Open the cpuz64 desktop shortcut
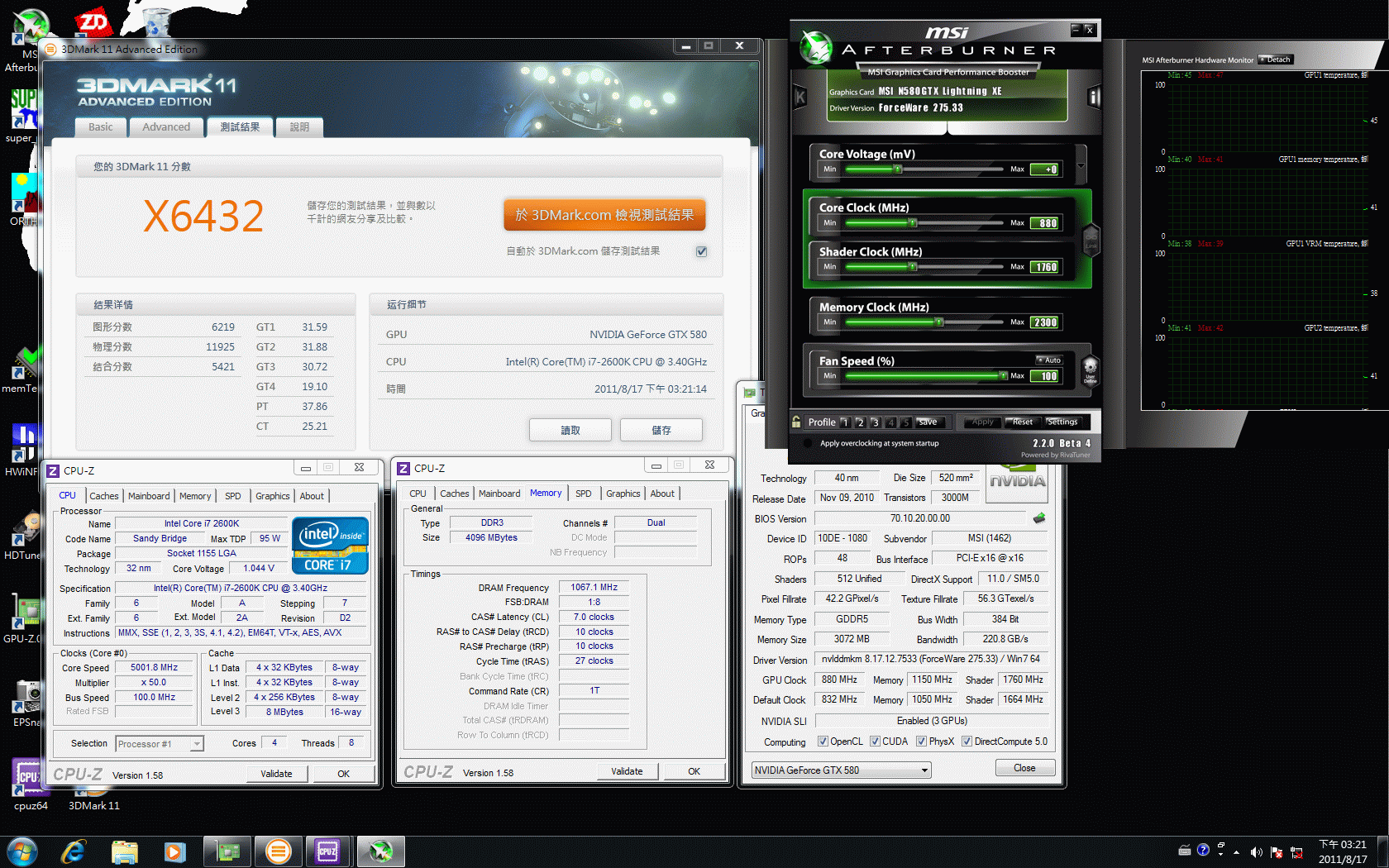The width and height of the screenshot is (1389, 868). (30, 784)
